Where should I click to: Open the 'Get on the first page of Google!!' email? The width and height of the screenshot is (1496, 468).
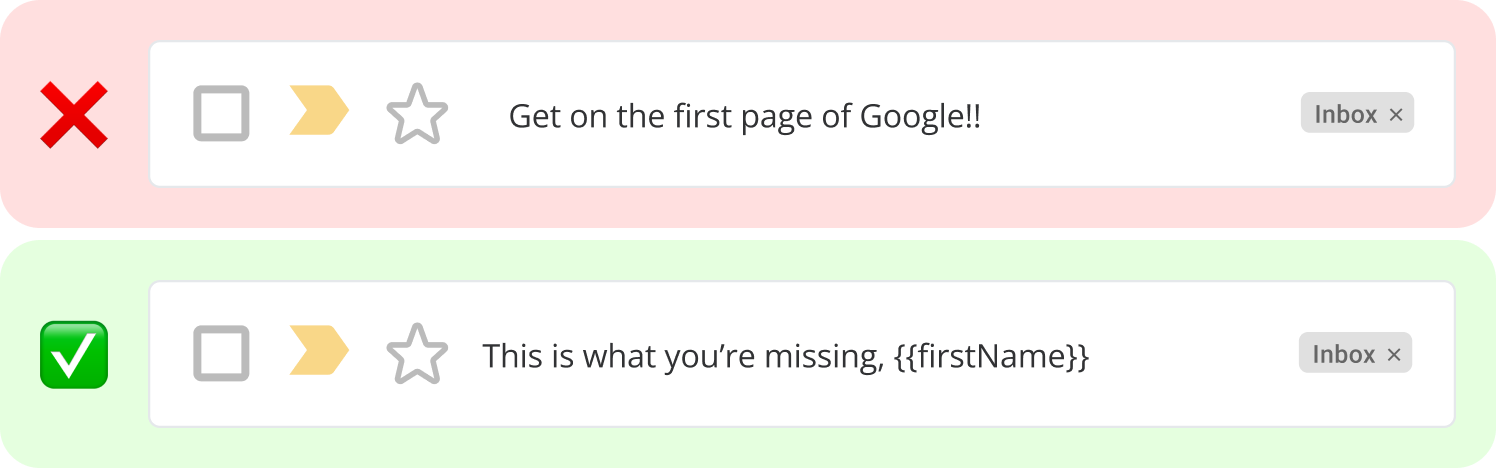coord(744,117)
